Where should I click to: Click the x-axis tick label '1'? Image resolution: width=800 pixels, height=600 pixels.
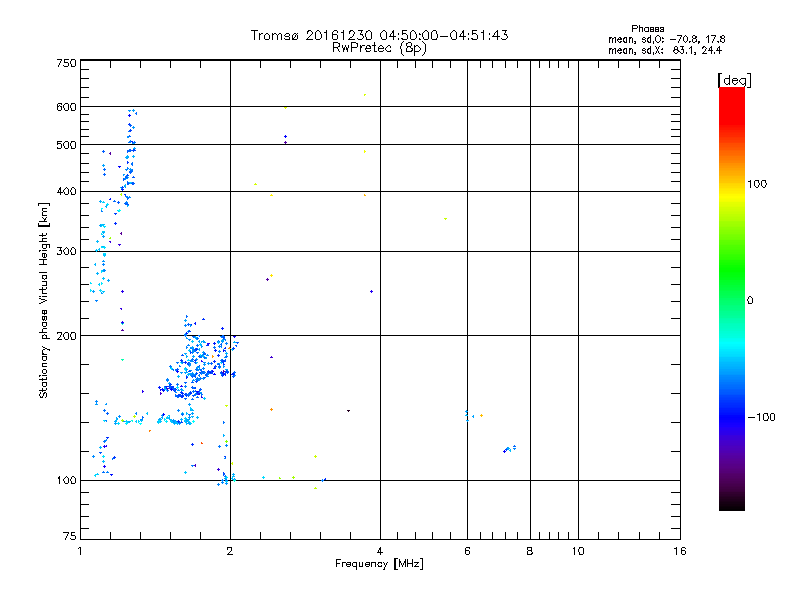tap(80, 551)
